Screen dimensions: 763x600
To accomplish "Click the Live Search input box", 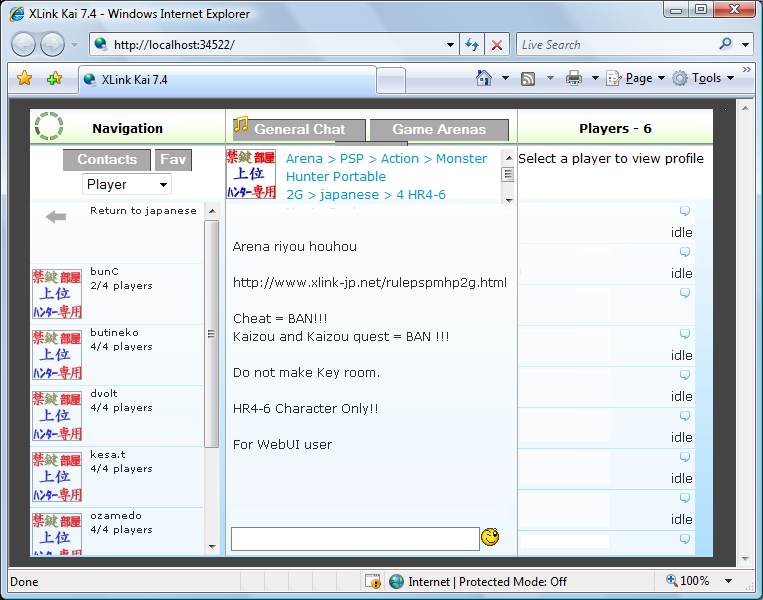I will coord(618,45).
